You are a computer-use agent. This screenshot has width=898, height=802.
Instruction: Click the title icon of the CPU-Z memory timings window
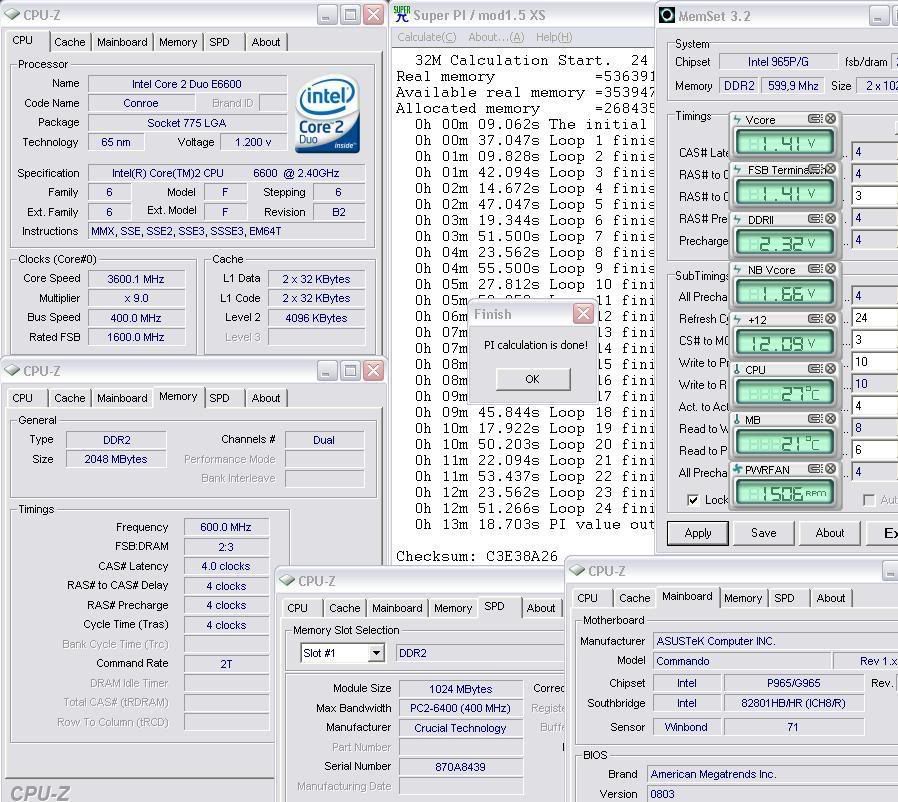tap(12, 371)
